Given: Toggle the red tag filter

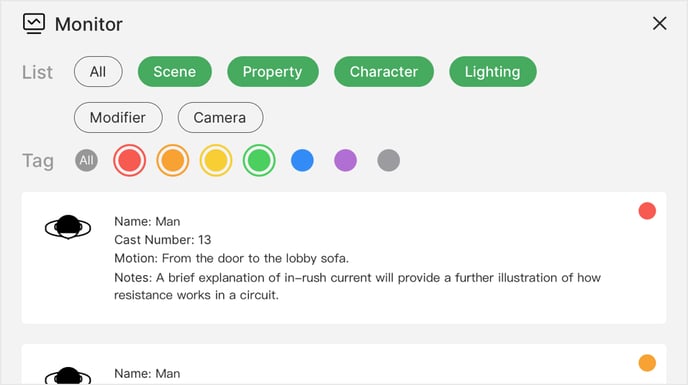Looking at the screenshot, I should coord(129,160).
